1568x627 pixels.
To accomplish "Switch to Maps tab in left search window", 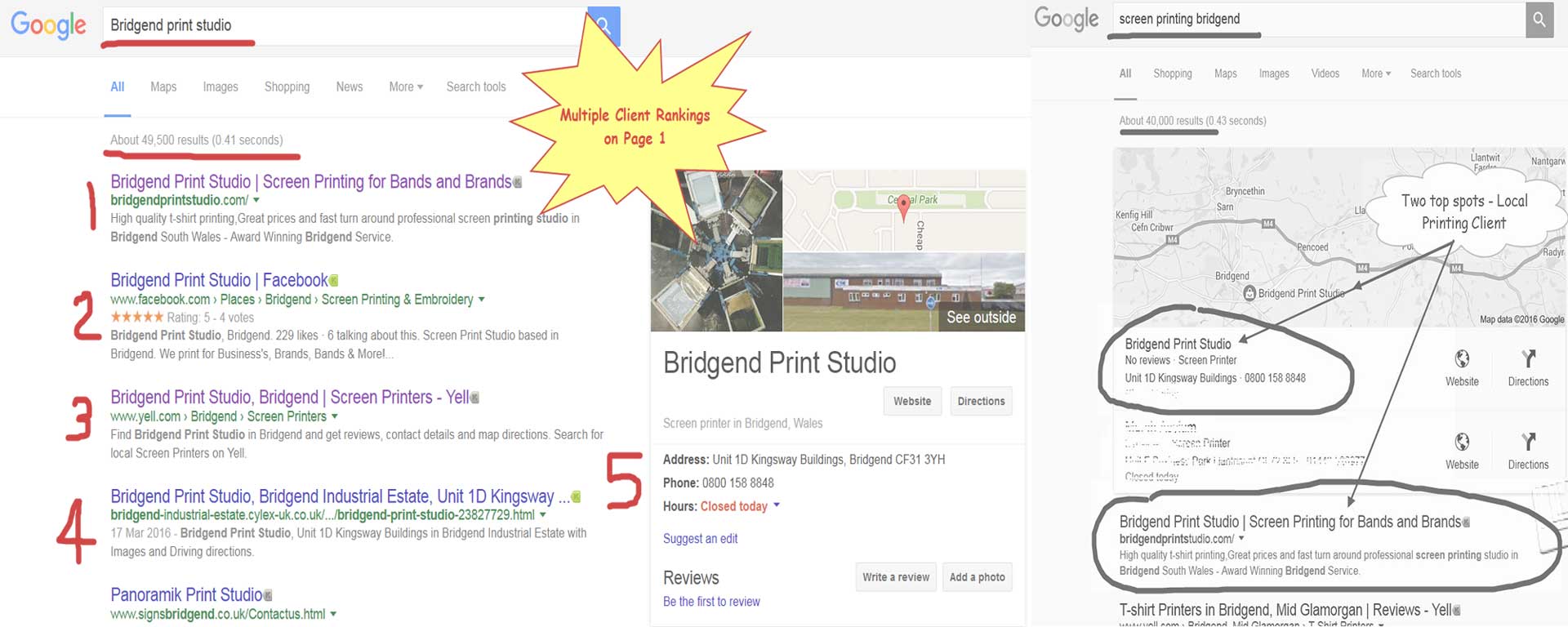I will [163, 87].
